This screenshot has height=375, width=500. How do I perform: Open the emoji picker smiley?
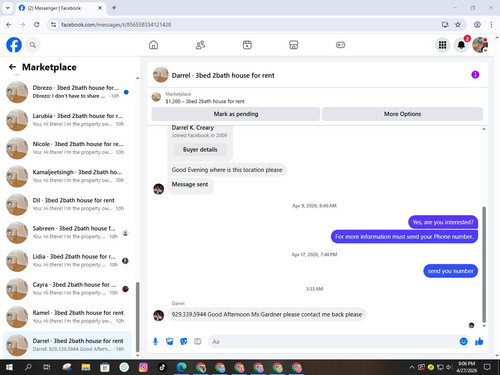tap(463, 341)
